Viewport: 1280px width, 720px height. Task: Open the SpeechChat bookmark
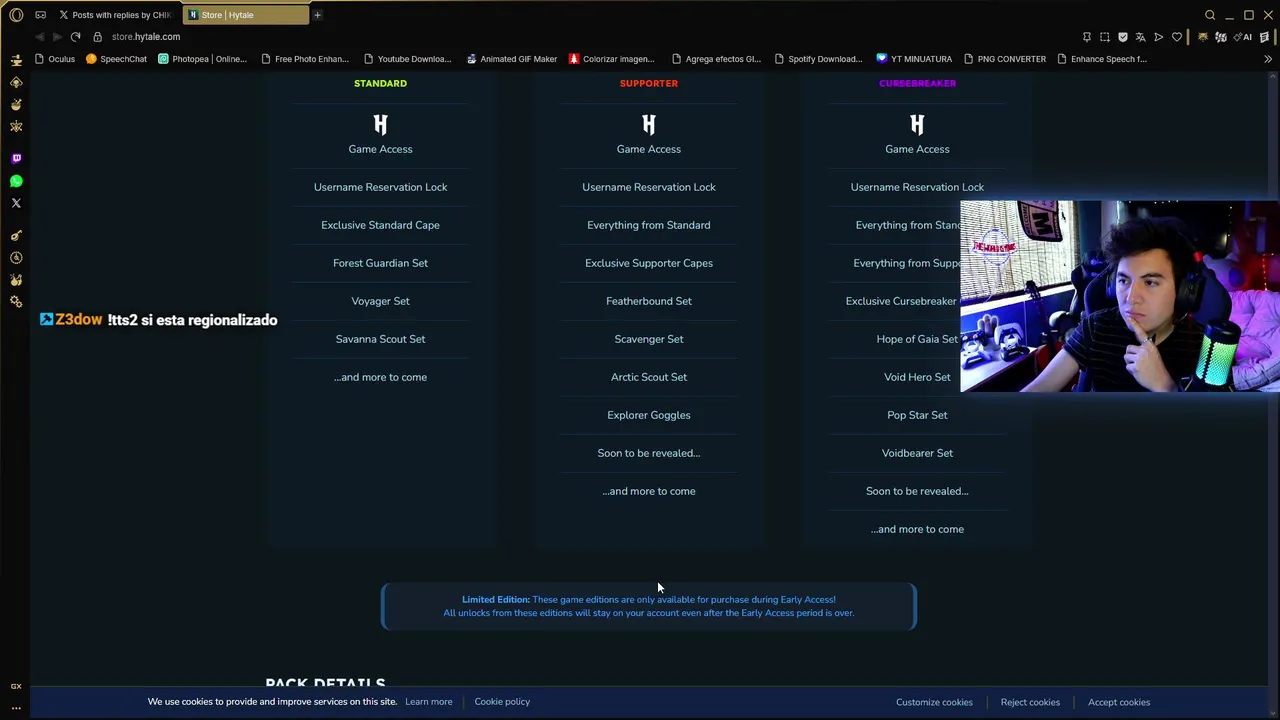click(x=116, y=59)
